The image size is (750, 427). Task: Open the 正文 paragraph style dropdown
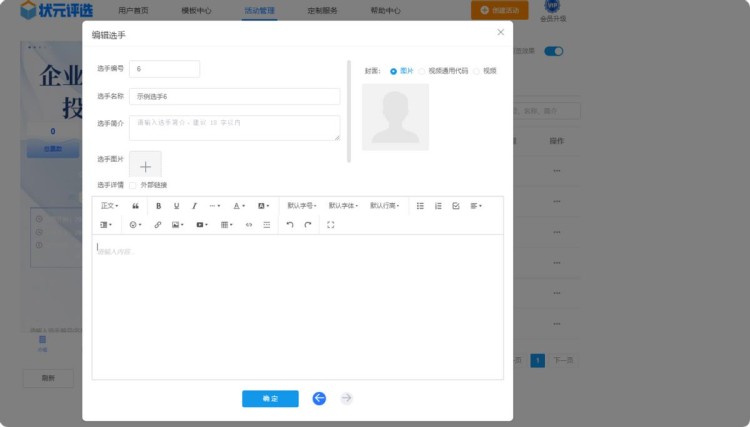[x=109, y=206]
